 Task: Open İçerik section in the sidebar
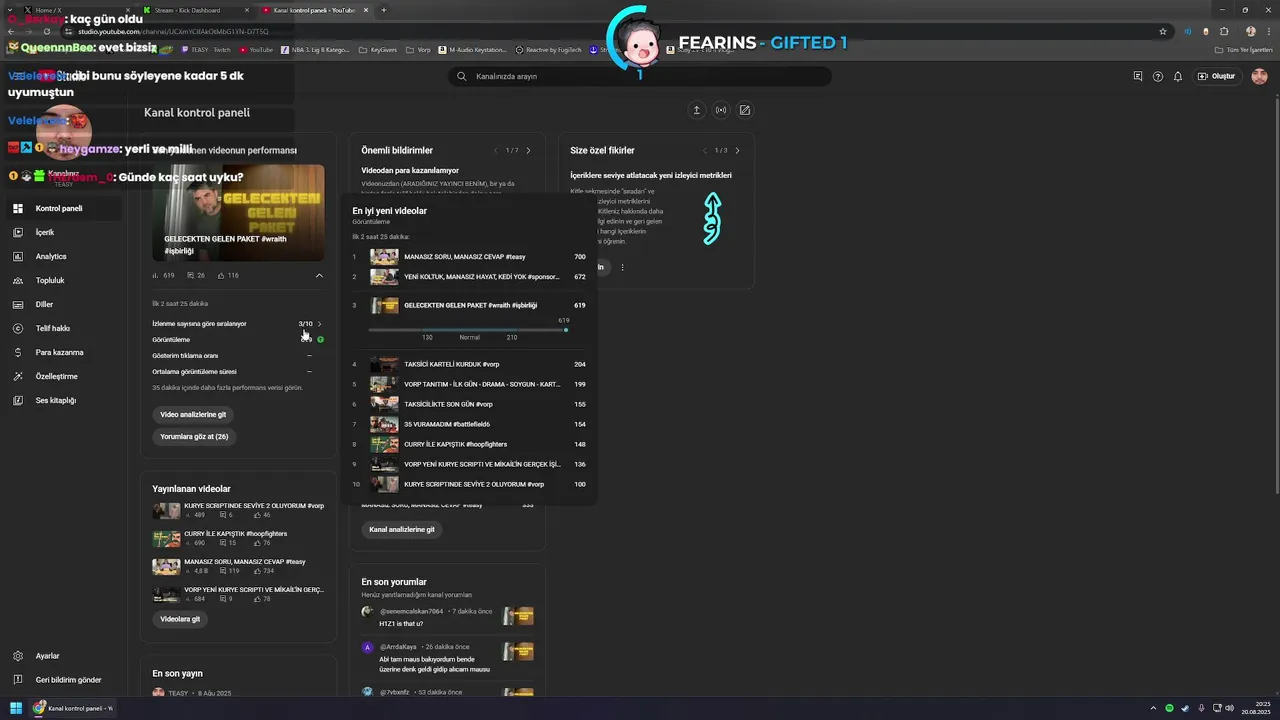click(60, 232)
